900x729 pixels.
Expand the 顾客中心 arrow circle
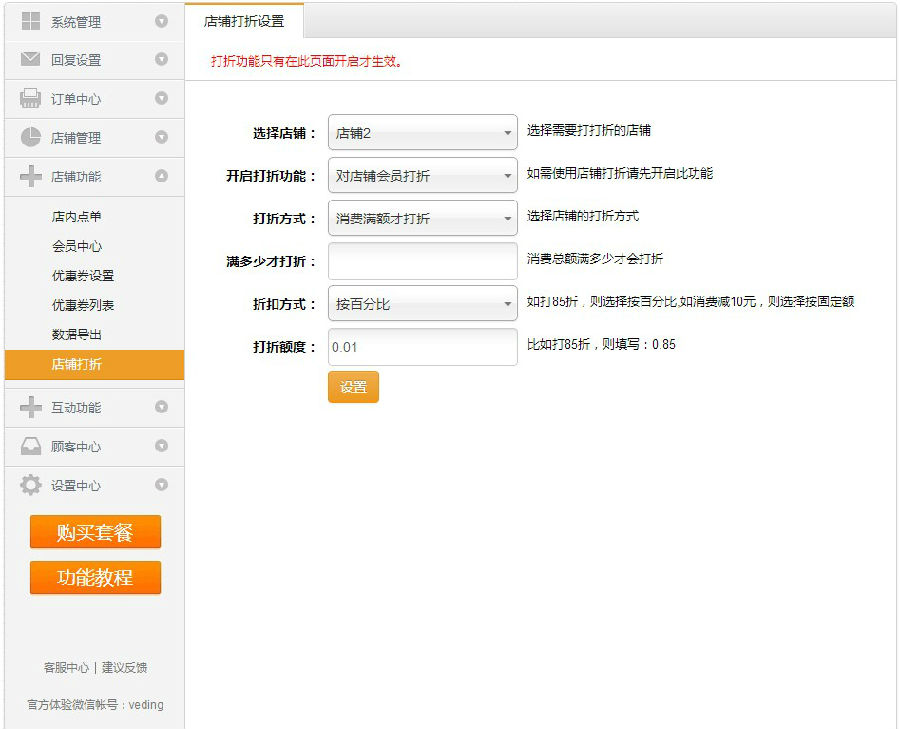coord(161,446)
